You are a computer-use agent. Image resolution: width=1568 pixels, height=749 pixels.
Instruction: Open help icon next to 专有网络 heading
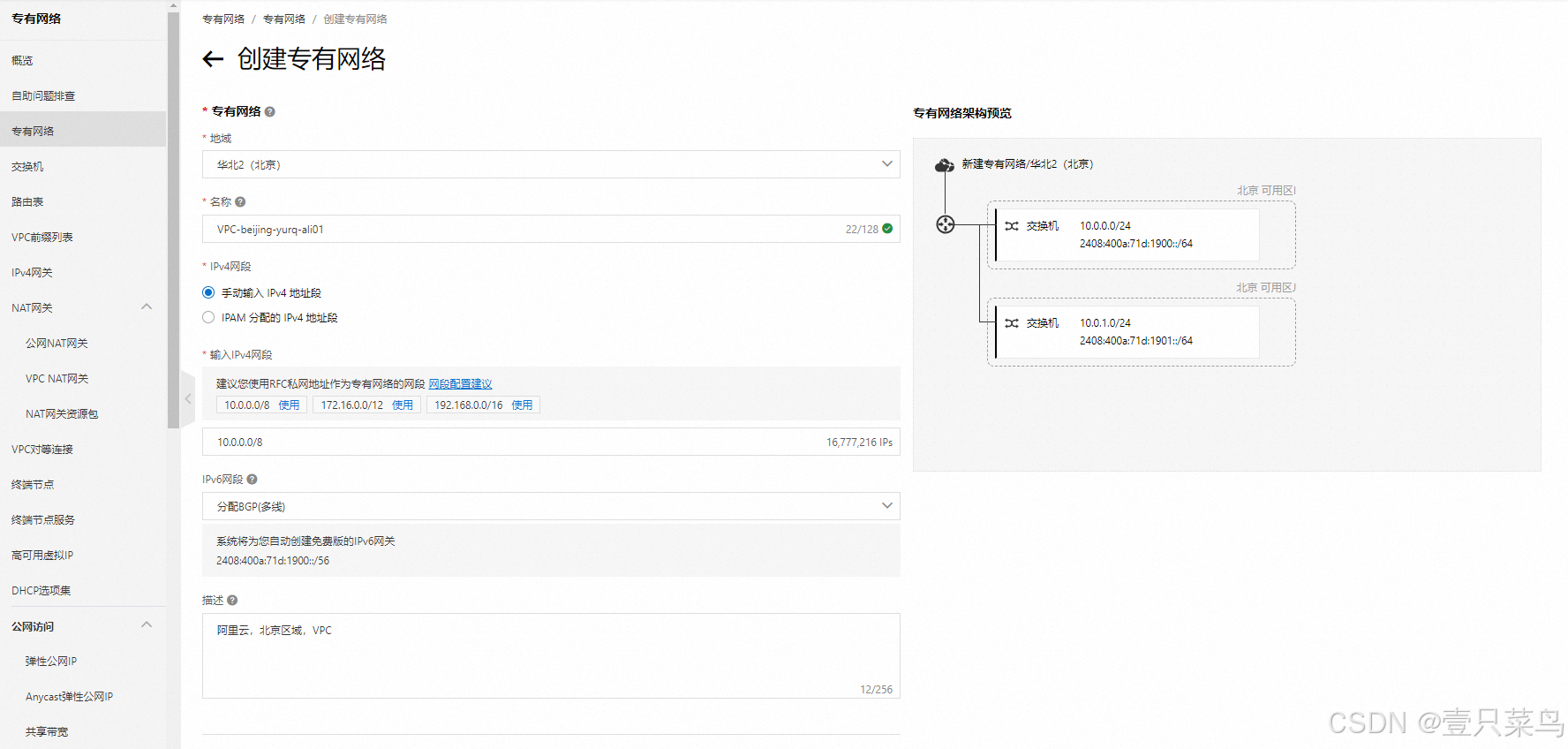tap(270, 112)
